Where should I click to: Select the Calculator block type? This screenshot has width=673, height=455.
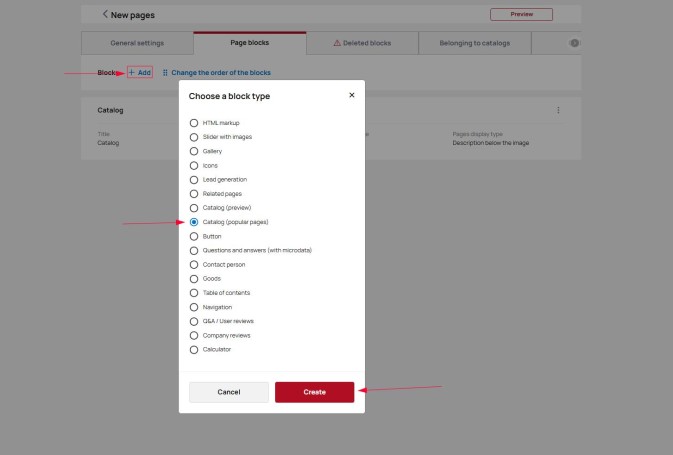(194, 350)
